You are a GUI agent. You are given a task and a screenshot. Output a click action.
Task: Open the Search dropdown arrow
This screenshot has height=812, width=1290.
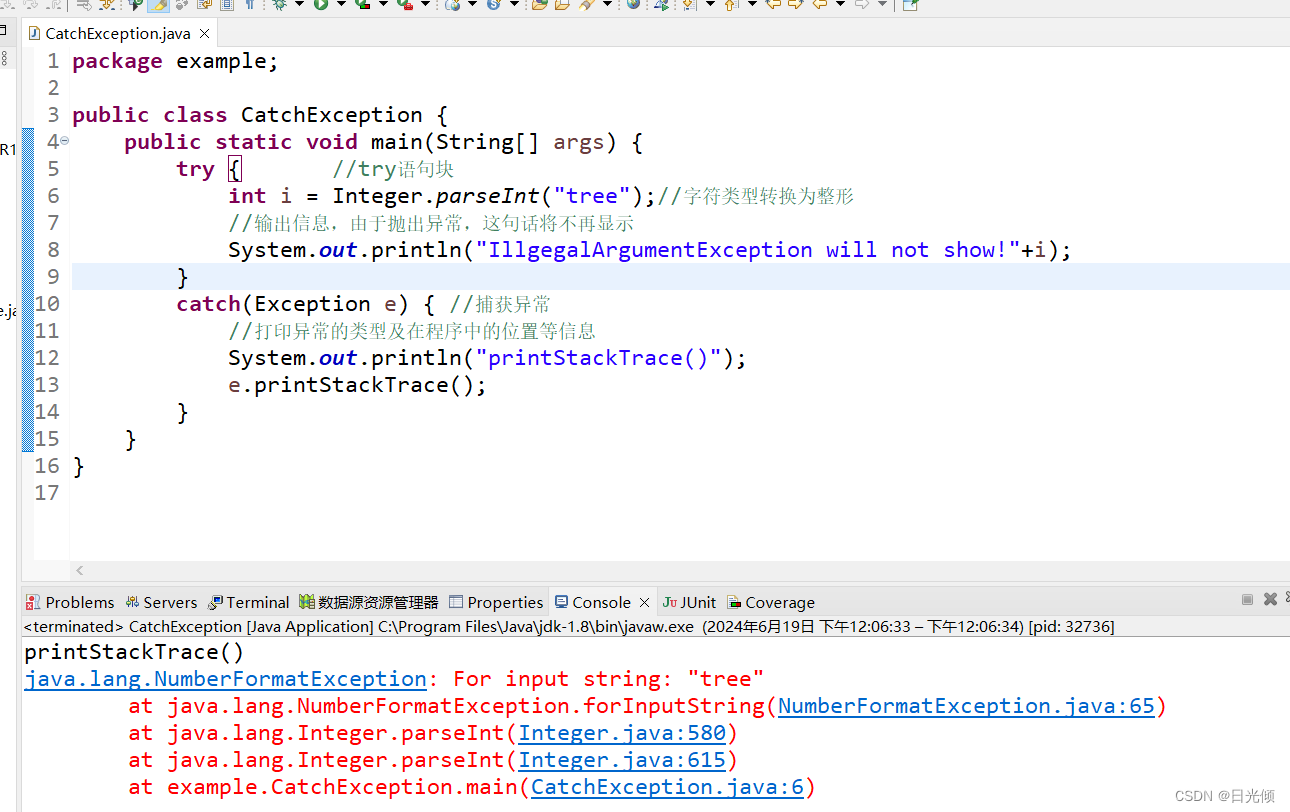(x=607, y=5)
